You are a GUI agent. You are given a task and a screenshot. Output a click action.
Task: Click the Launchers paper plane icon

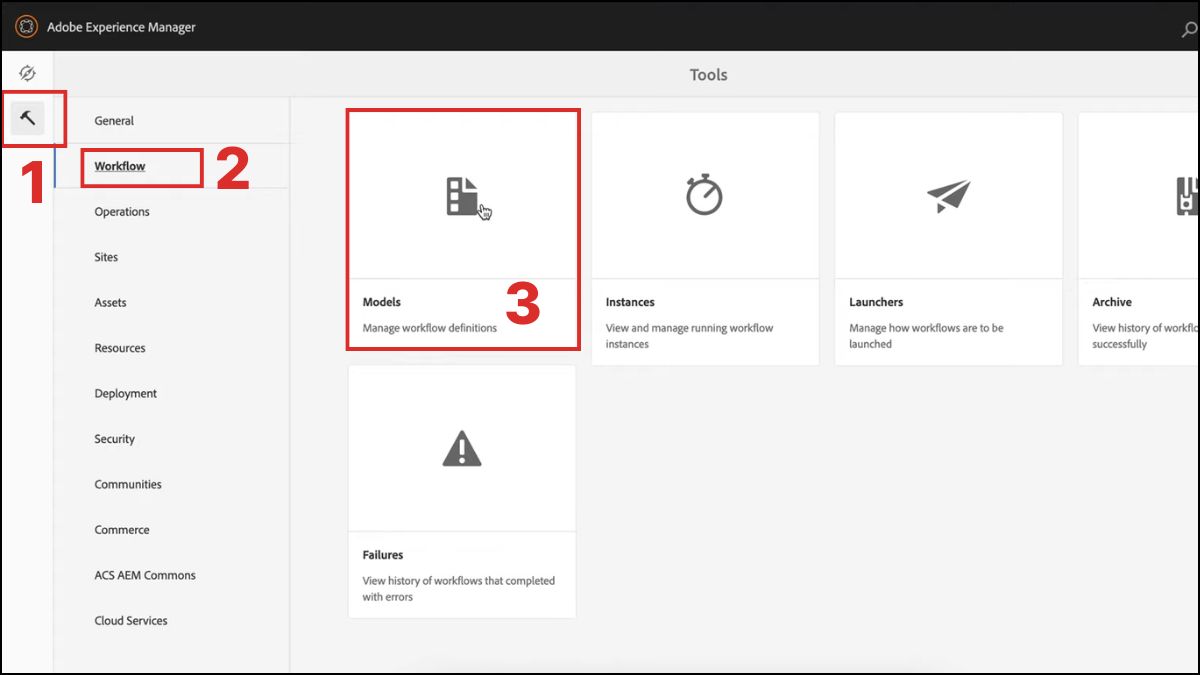tap(948, 196)
